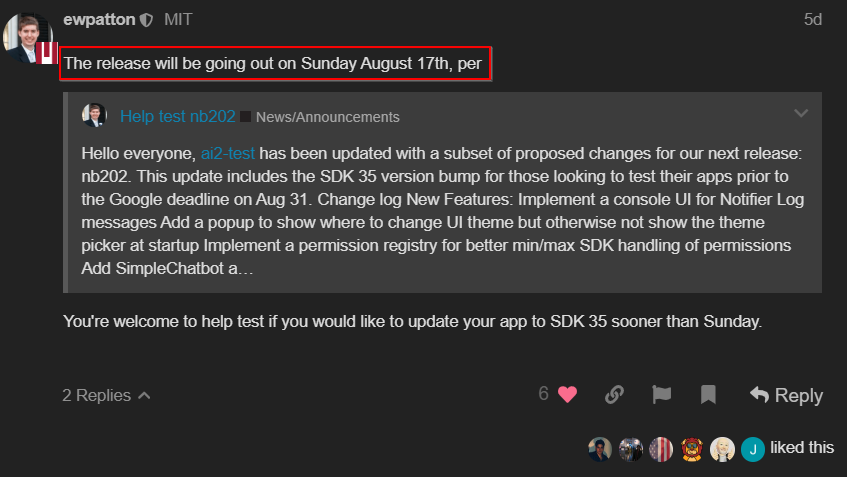The width and height of the screenshot is (847, 477).
Task: Open the News/Announcements category
Action: point(327,117)
